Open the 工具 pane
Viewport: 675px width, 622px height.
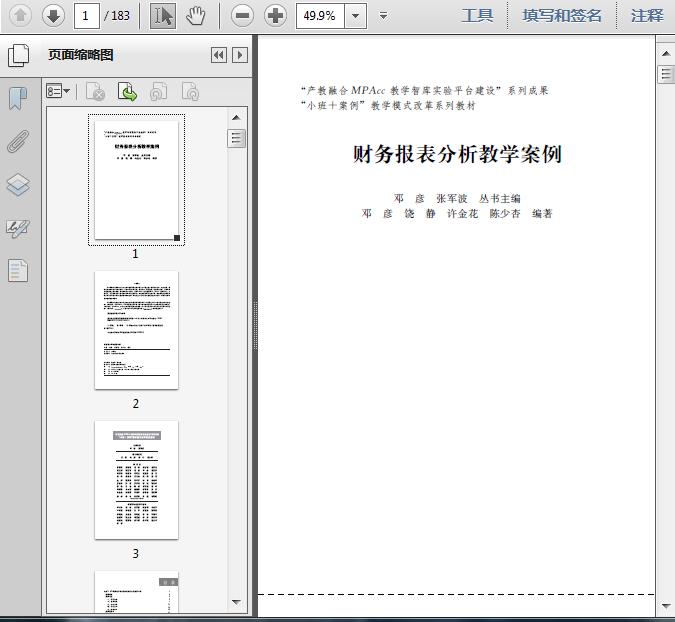tap(477, 15)
